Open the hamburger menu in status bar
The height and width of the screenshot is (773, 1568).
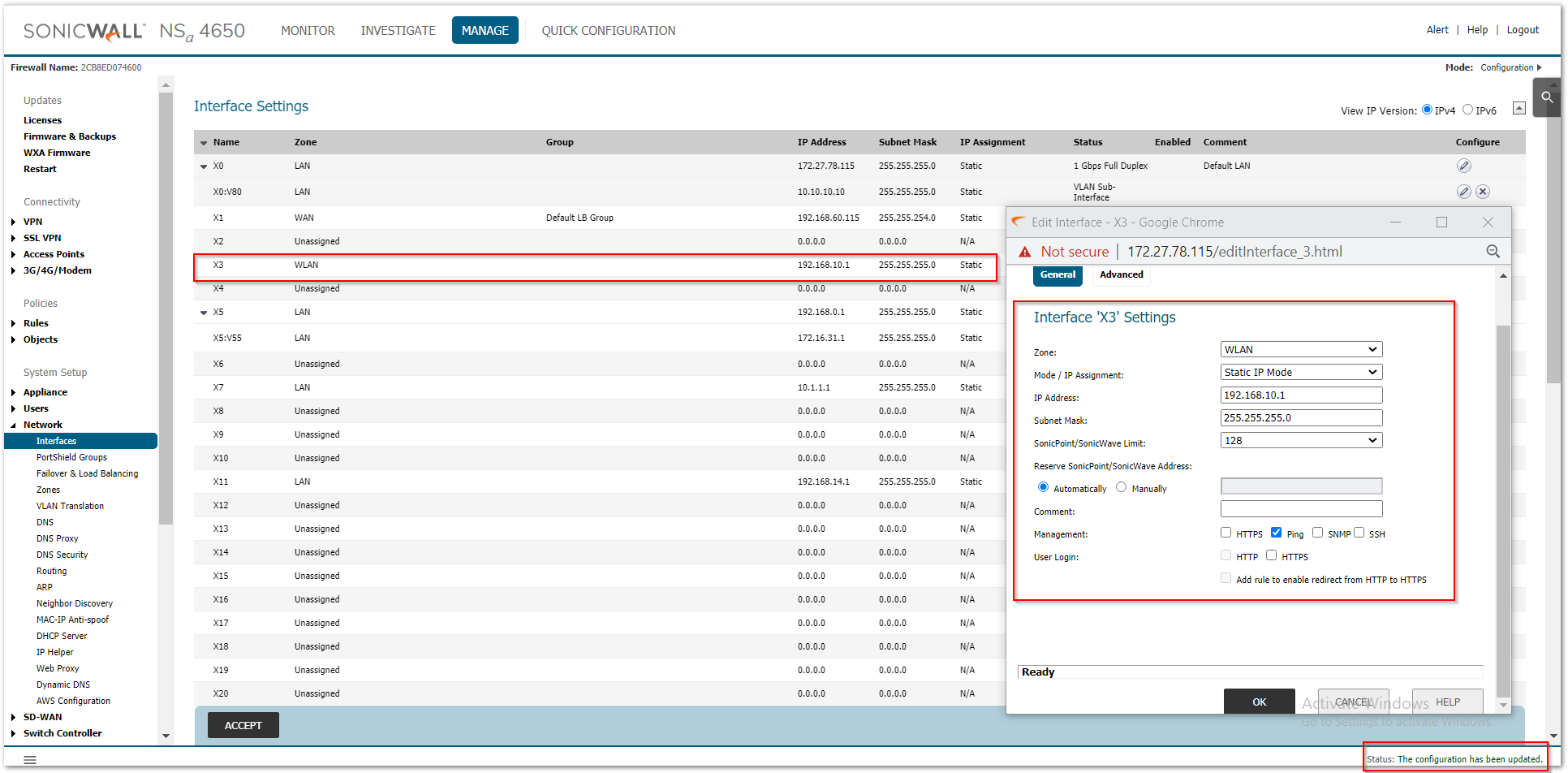coord(30,759)
